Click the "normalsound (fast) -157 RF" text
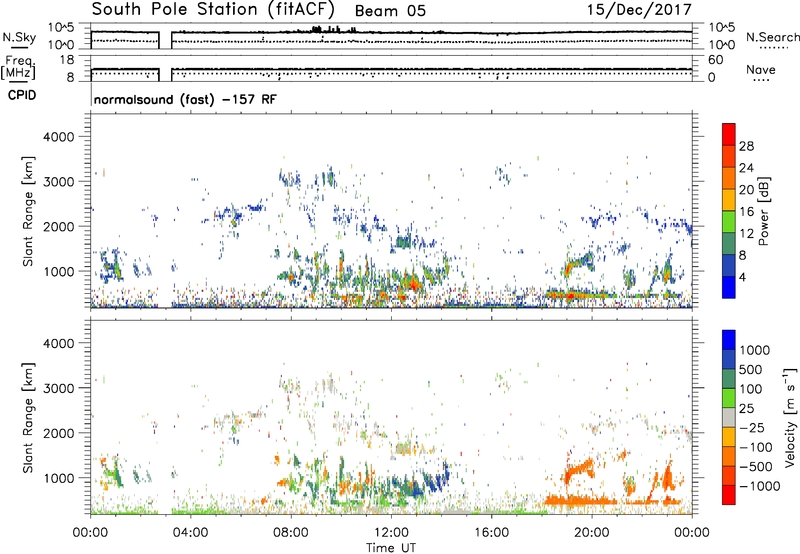Image resolution: width=800 pixels, height=554 pixels. pyautogui.click(x=185, y=99)
